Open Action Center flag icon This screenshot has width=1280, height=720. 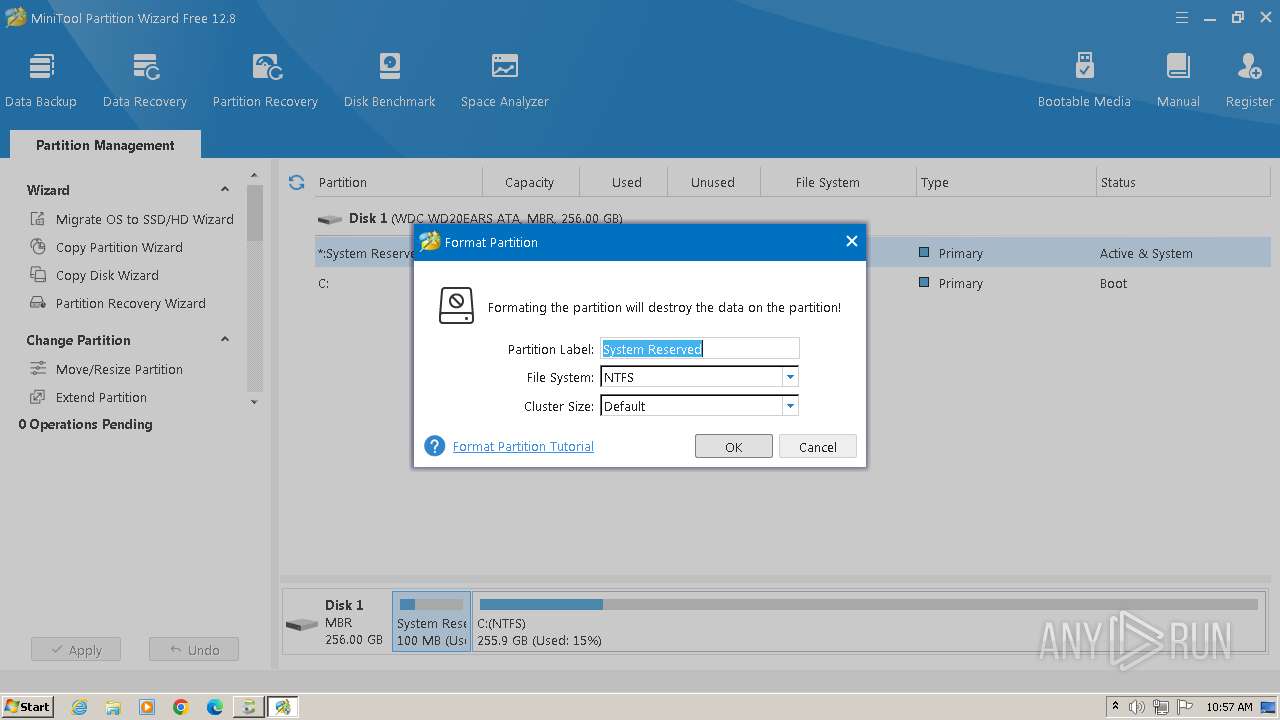[1183, 707]
